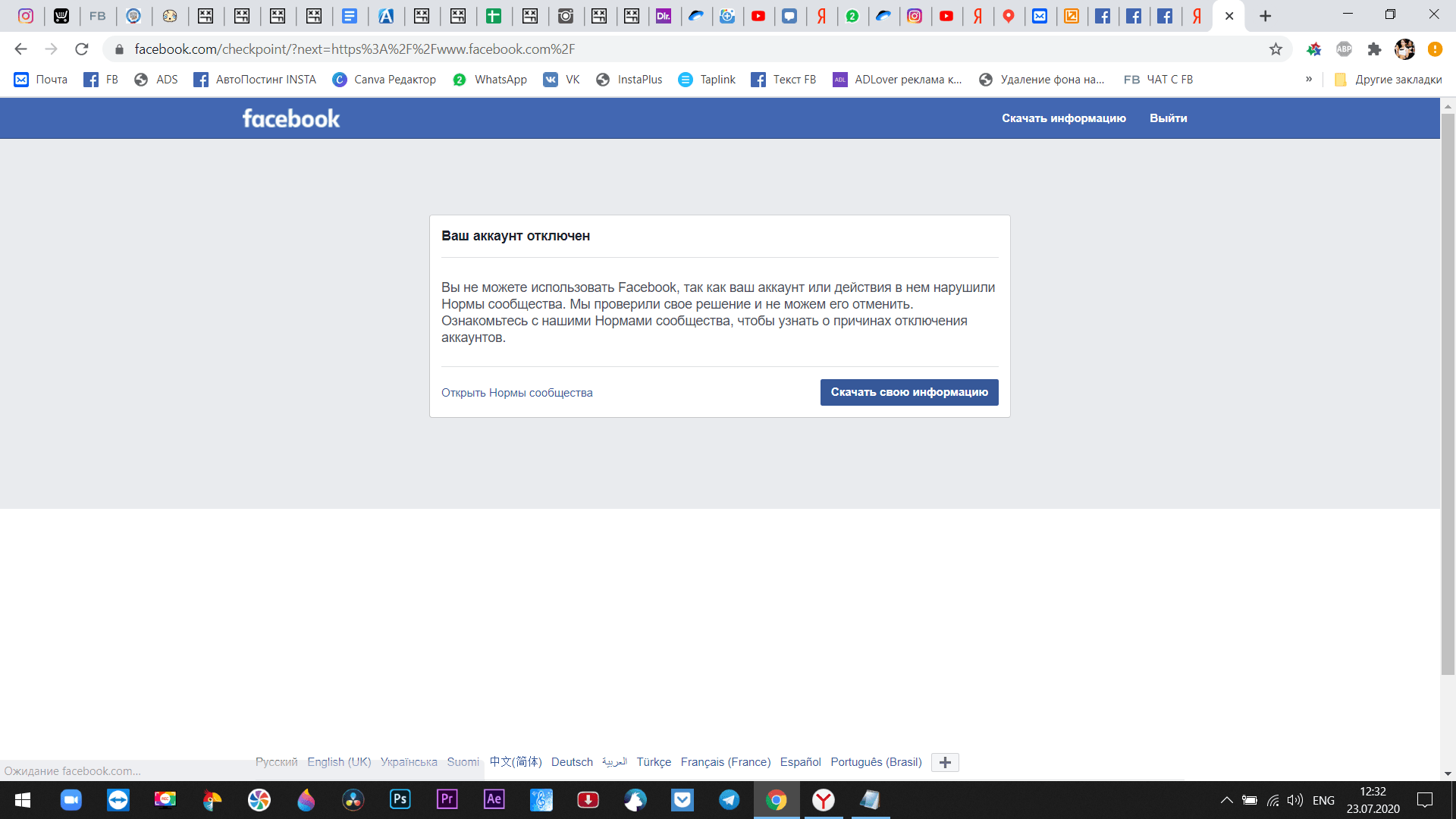The image size is (1456, 819).
Task: Select English (UK) language
Action: click(x=339, y=762)
